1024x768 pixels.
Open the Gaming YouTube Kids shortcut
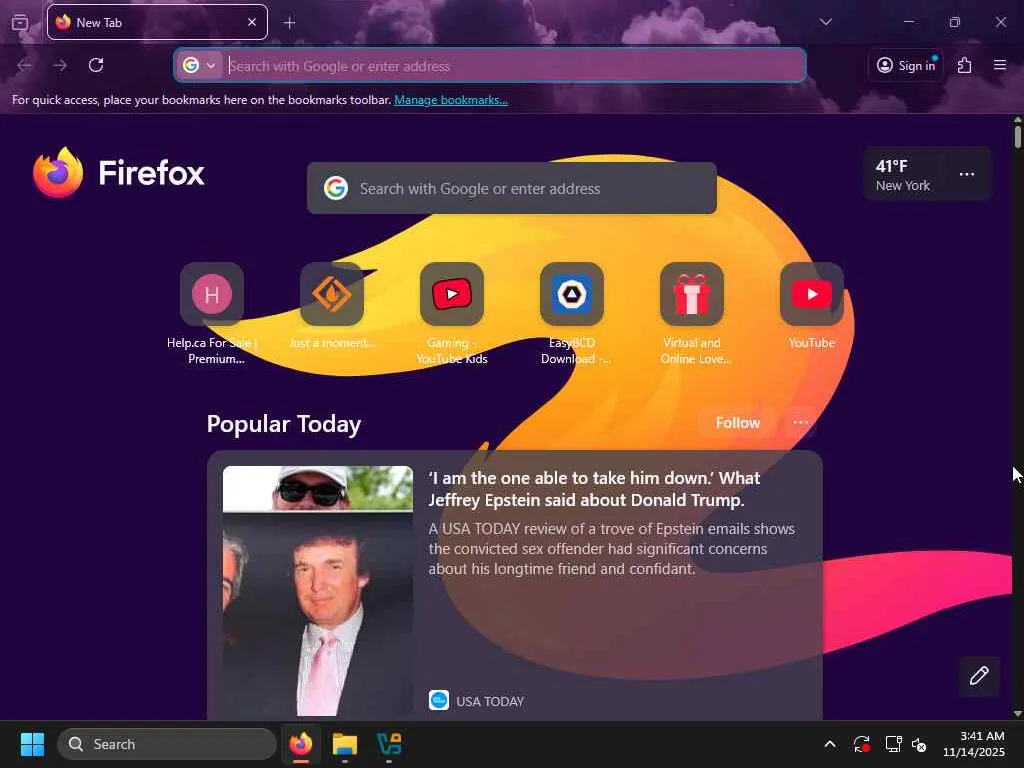coord(452,294)
